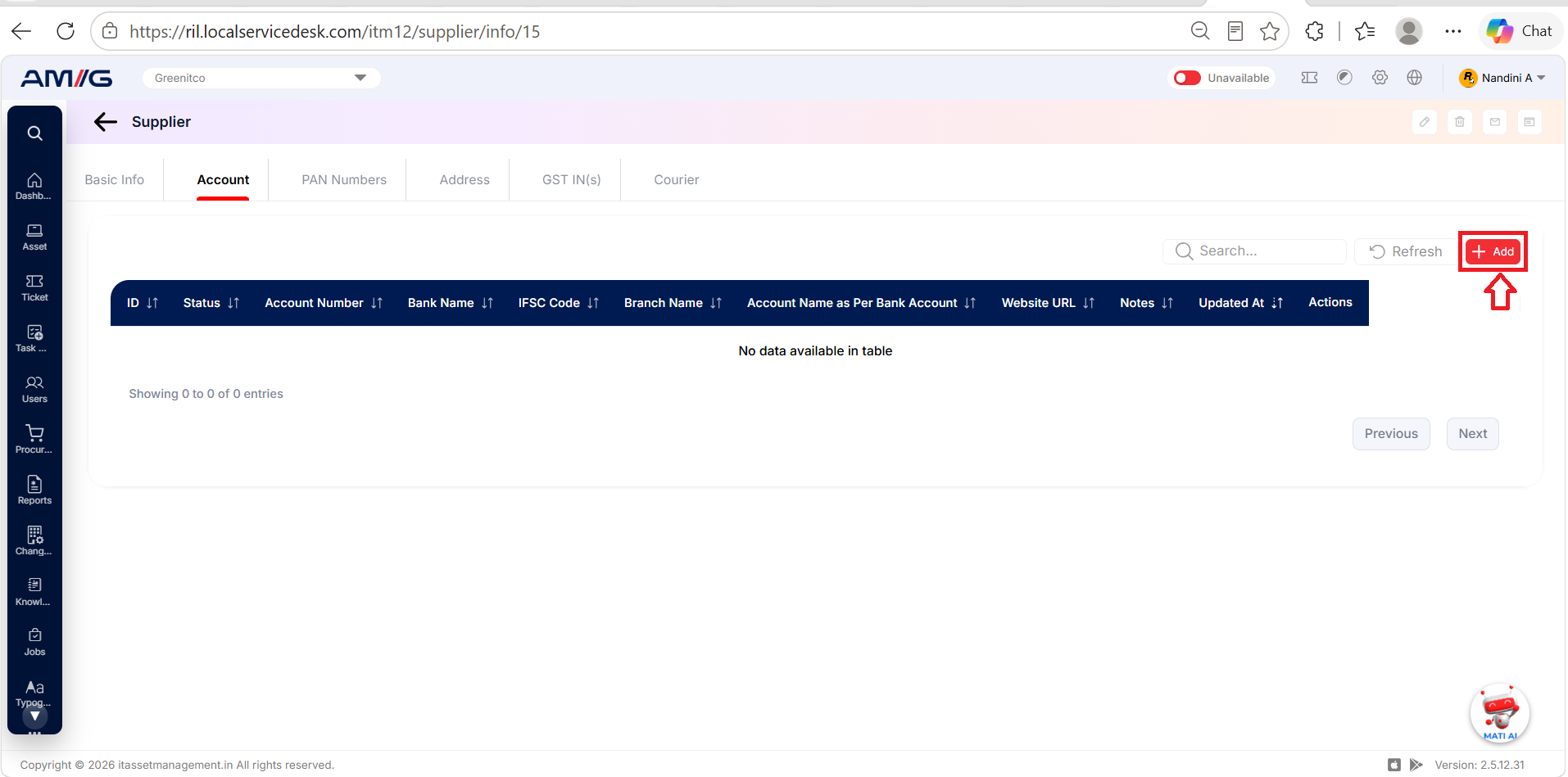
Task: Open the Jobs sidebar icon
Action: [34, 642]
